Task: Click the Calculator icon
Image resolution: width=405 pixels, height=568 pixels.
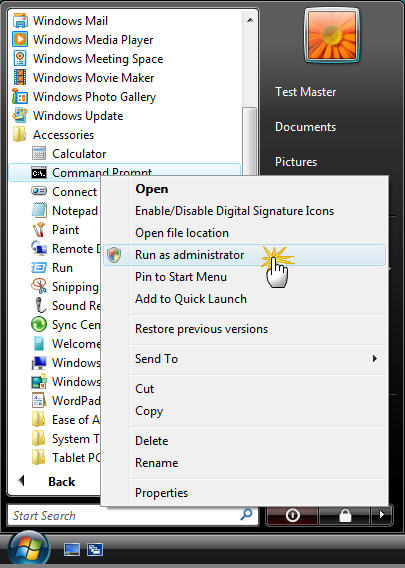Action: pyautogui.click(x=39, y=153)
